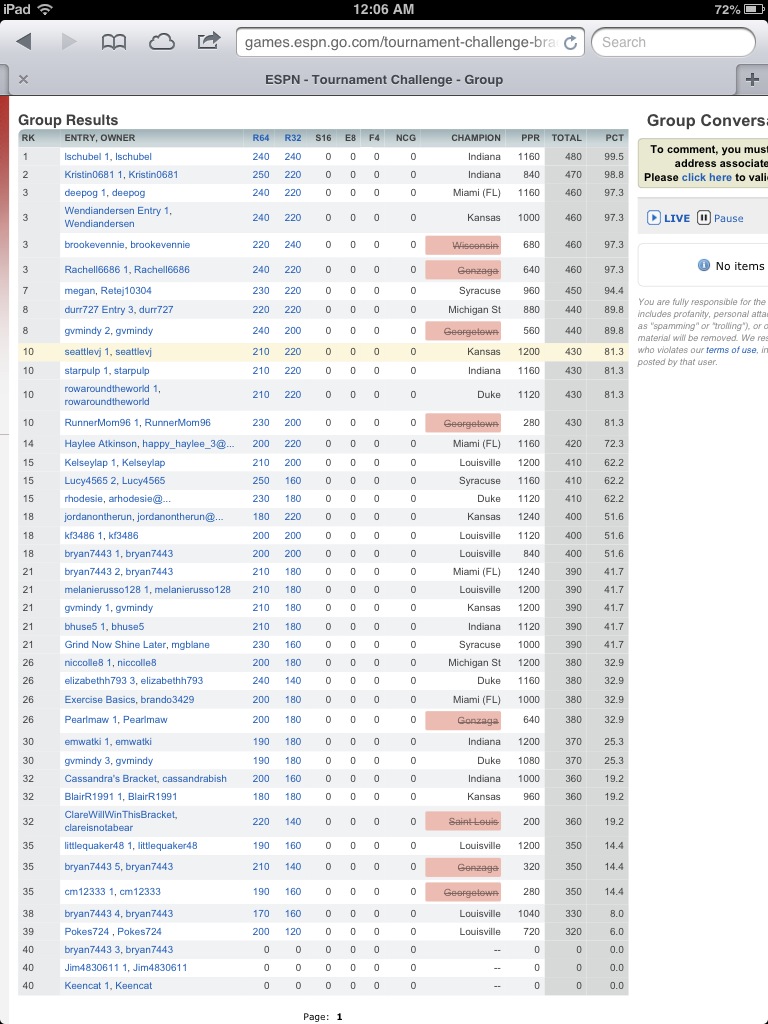
Task: Open Exercise Basics, brando3429 entry
Action: click(129, 699)
